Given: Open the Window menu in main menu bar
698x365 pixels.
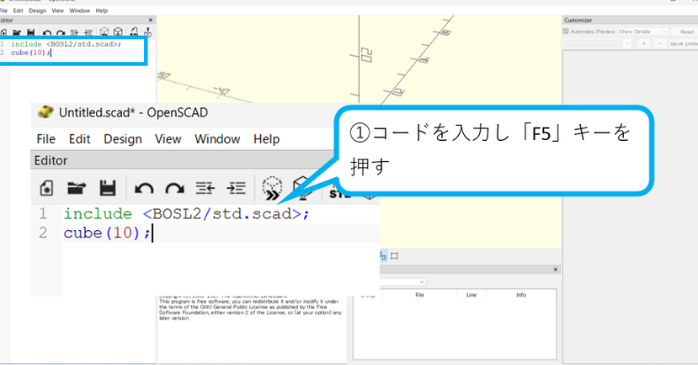Looking at the screenshot, I should click(x=80, y=11).
